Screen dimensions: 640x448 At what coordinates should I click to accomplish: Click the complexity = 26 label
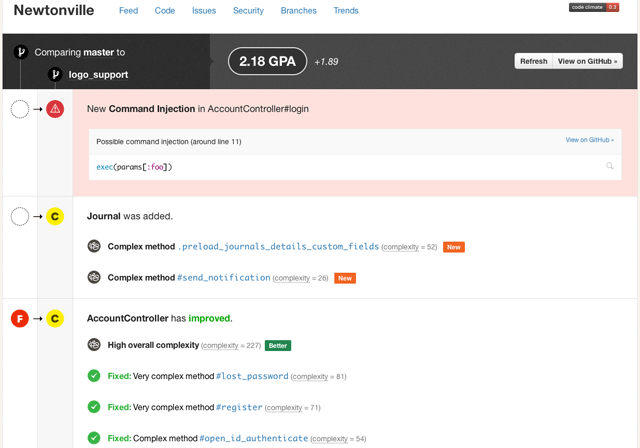(x=300, y=278)
